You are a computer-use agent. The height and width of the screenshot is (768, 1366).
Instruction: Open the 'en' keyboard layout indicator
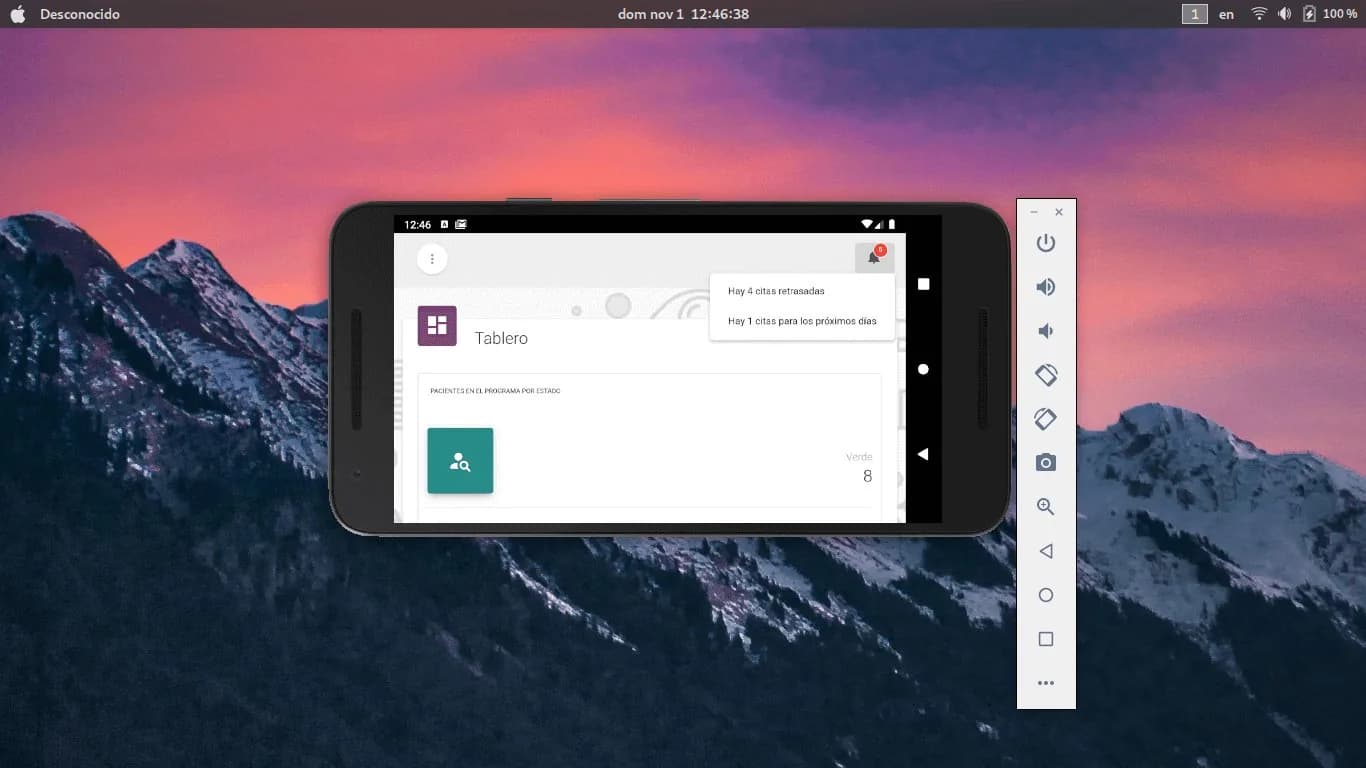tap(1226, 14)
